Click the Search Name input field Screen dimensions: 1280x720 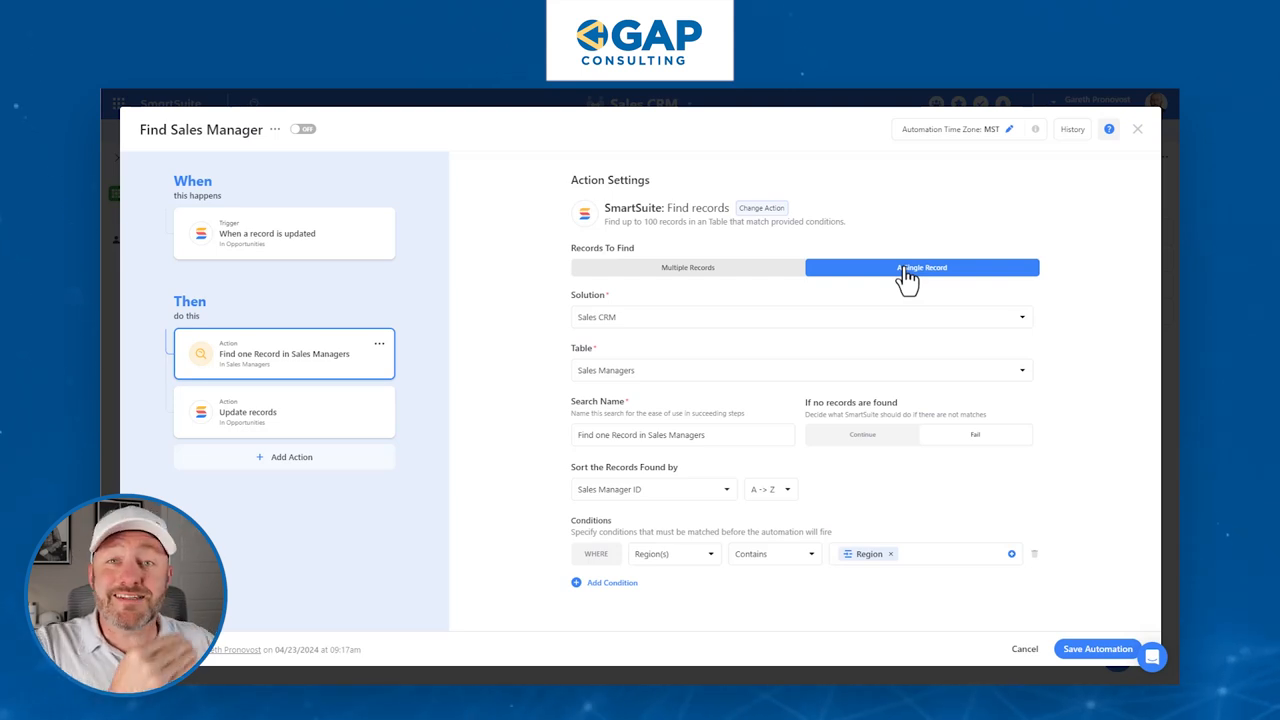click(683, 435)
